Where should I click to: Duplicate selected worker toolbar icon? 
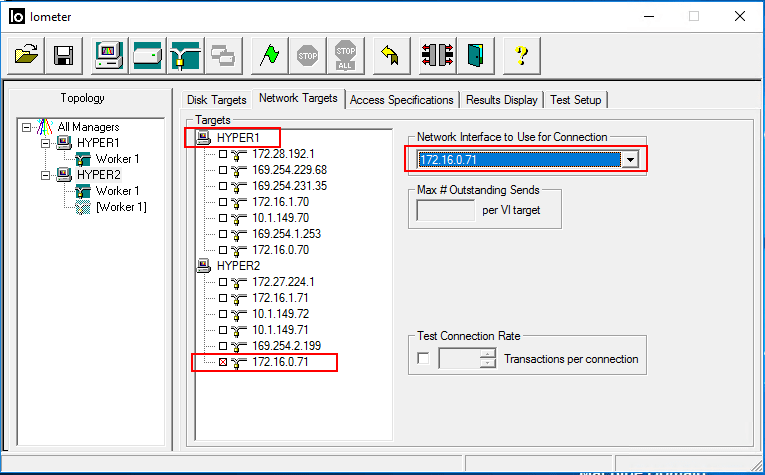point(223,55)
